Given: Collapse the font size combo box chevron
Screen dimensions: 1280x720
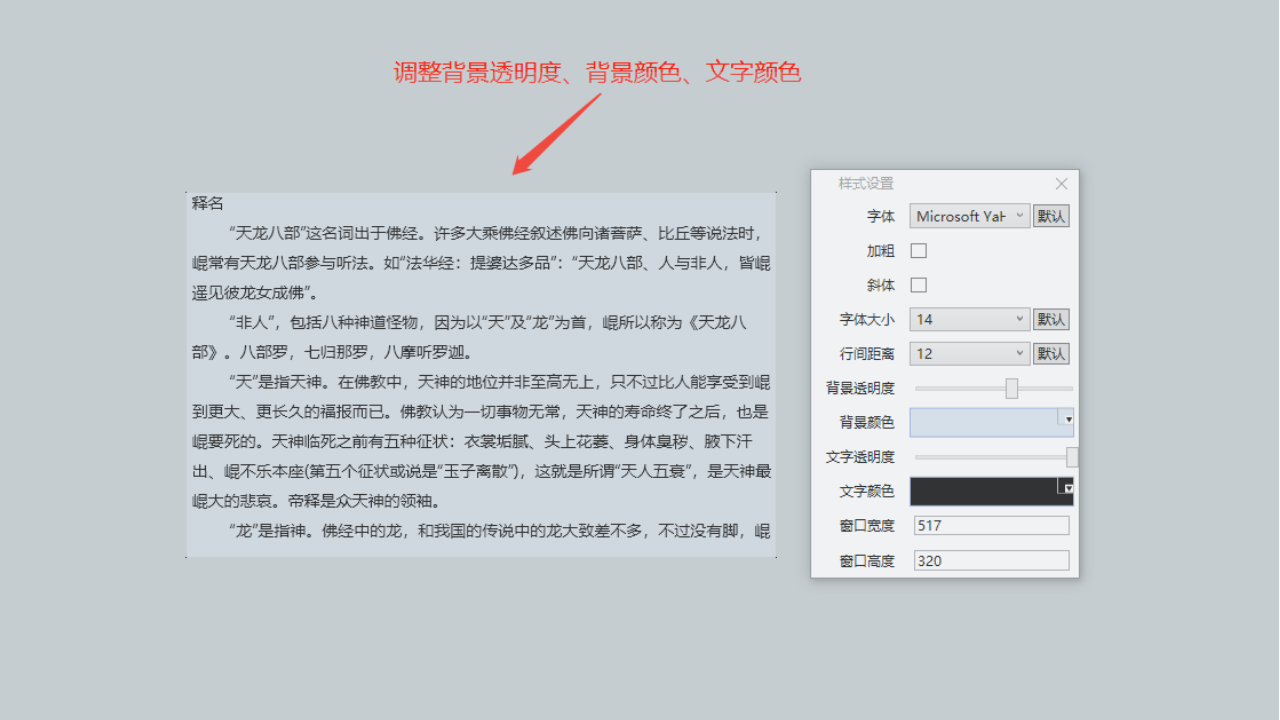Looking at the screenshot, I should point(1018,318).
